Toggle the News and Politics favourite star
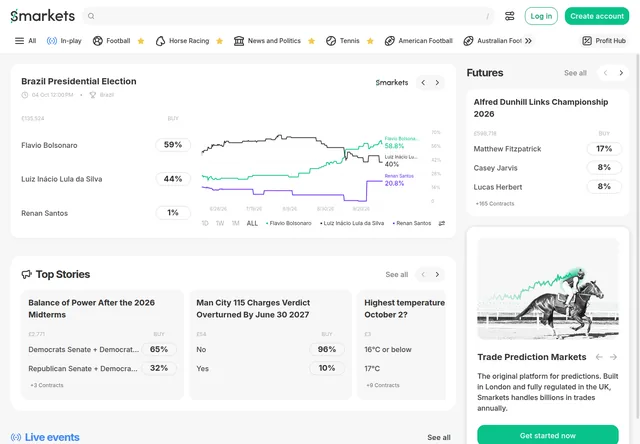The image size is (640, 444). tap(311, 41)
